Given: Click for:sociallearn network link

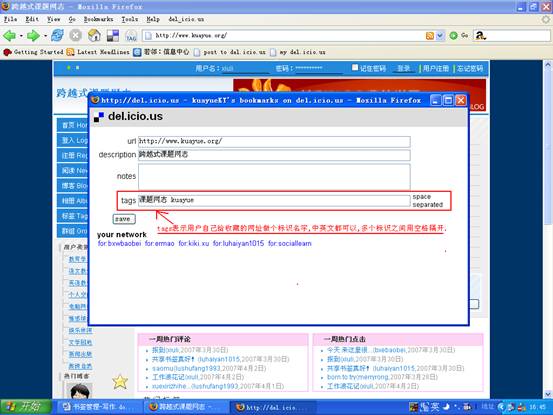Looking at the screenshot, I should click(290, 244).
